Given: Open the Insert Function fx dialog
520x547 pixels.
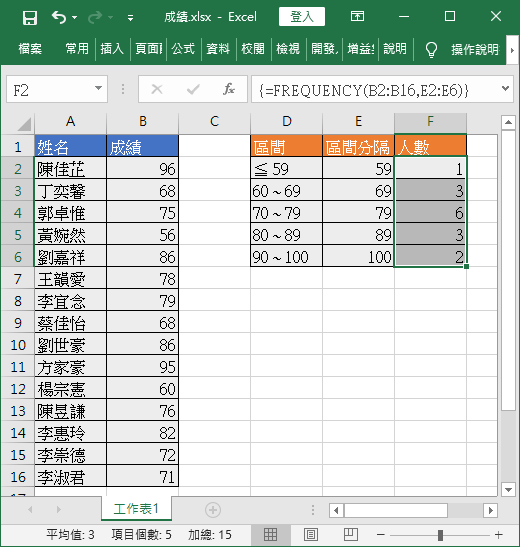Looking at the screenshot, I should pos(228,89).
